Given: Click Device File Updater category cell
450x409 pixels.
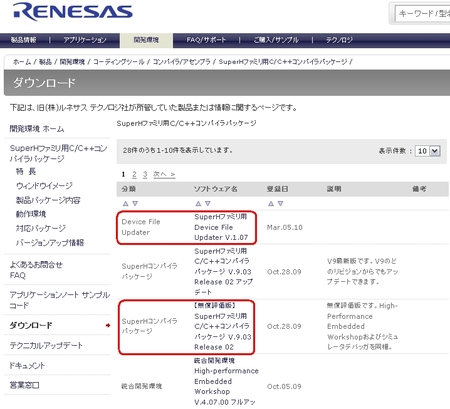Looking at the screenshot, I should [141, 227].
